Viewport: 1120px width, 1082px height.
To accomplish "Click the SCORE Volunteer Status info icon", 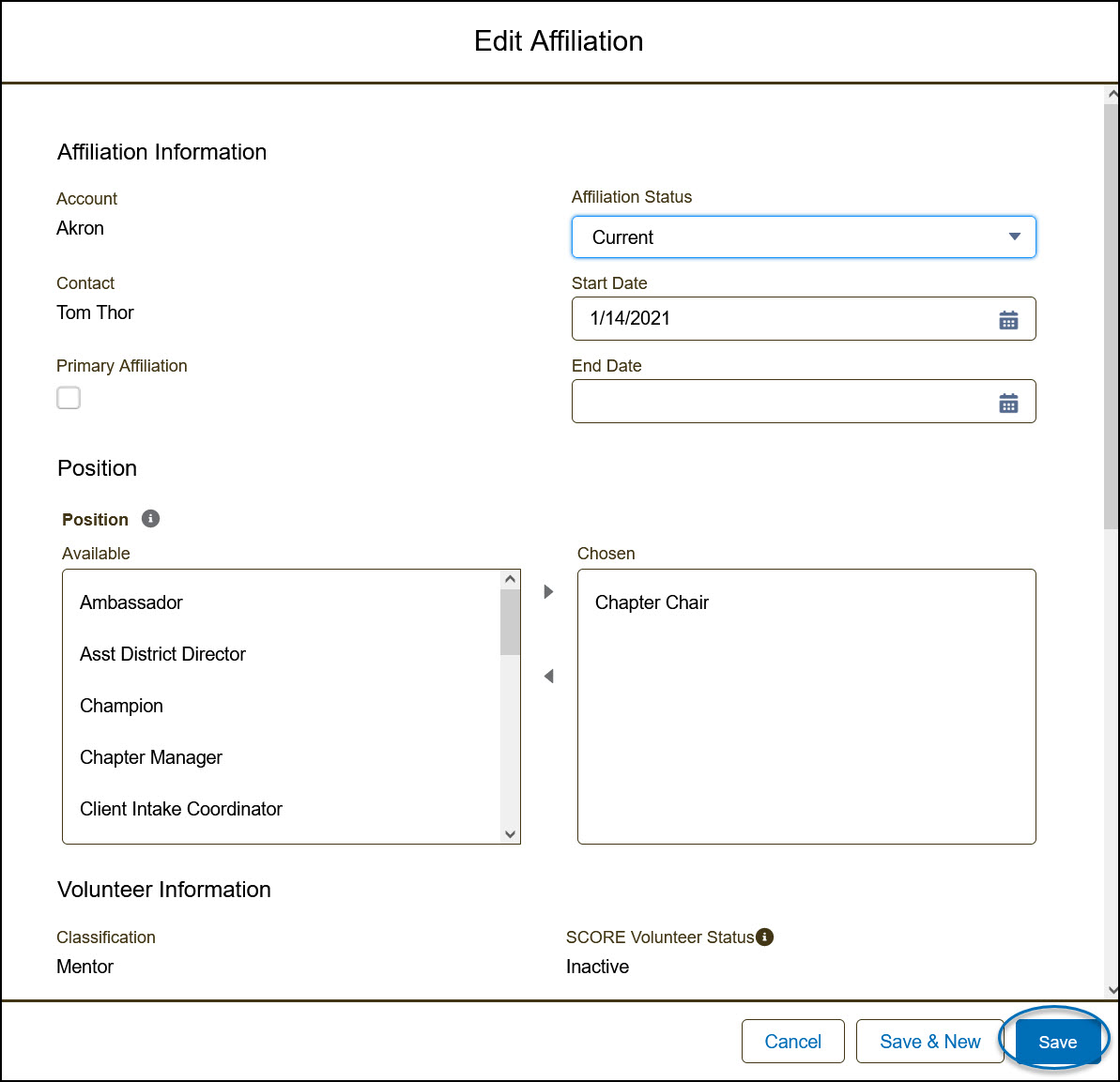I will tap(765, 937).
